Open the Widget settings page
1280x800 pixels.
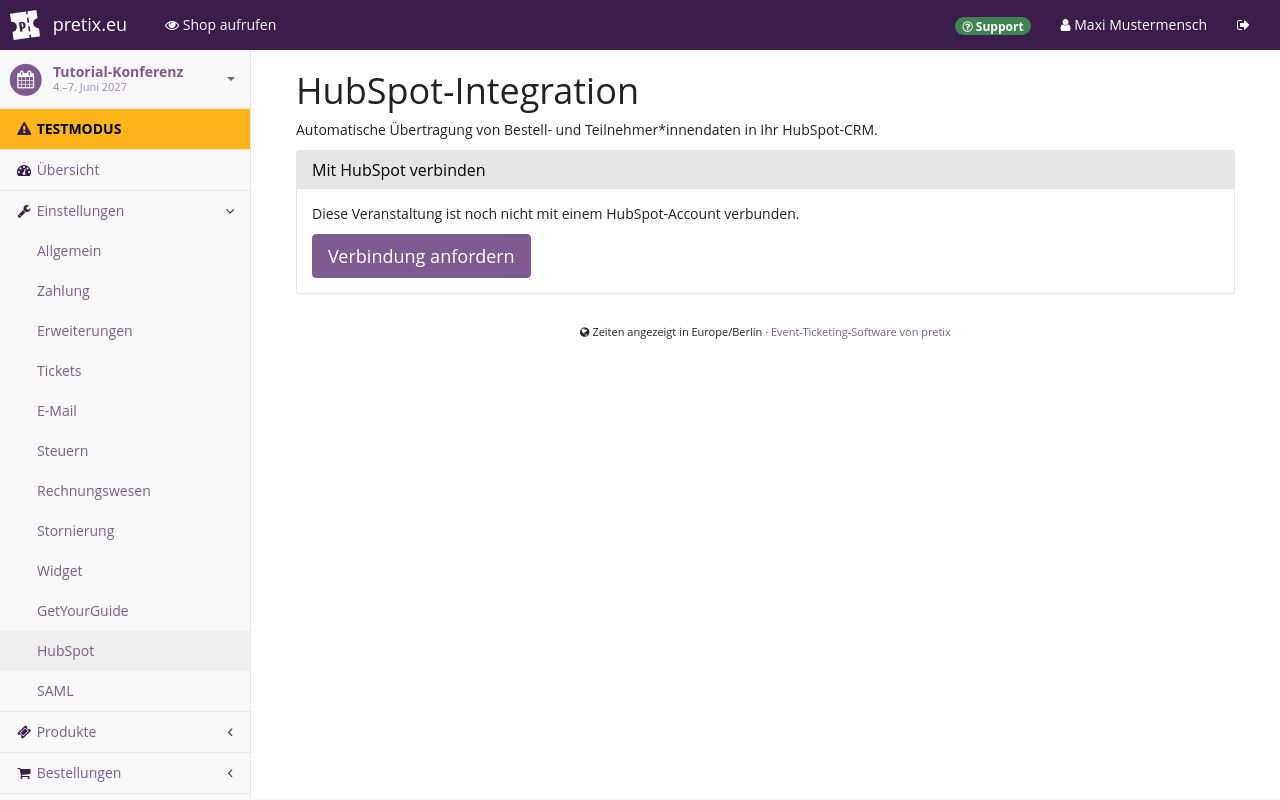pos(125,571)
